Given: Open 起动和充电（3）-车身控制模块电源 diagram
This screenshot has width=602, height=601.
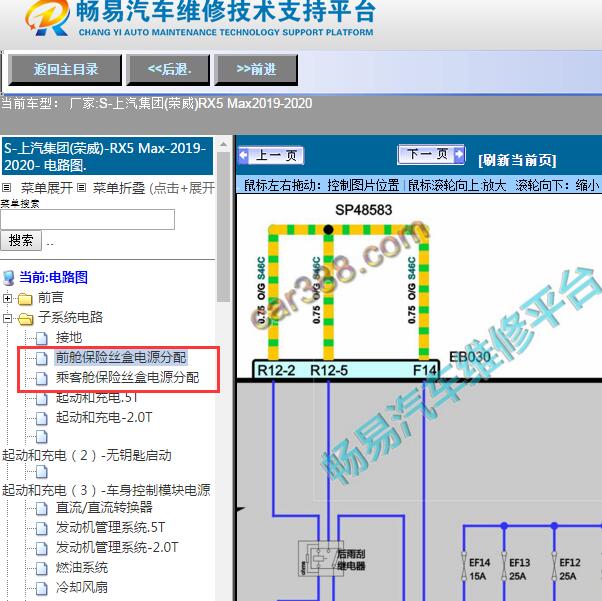Looking at the screenshot, I should 106,490.
